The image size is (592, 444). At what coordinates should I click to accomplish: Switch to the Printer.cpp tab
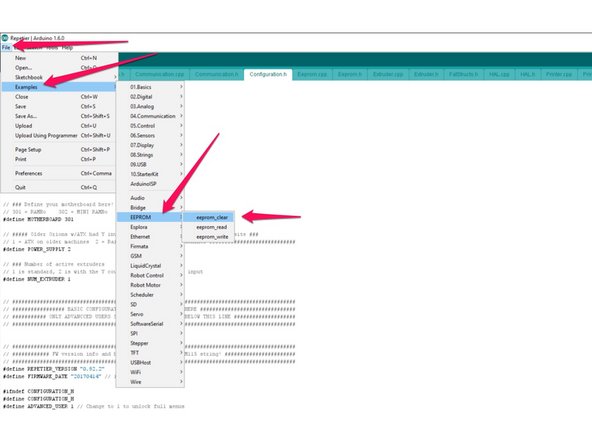tap(559, 74)
